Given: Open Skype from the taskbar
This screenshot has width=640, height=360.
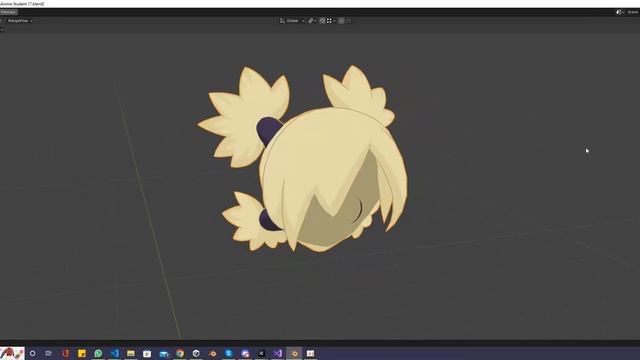Looking at the screenshot, I should tap(229, 353).
